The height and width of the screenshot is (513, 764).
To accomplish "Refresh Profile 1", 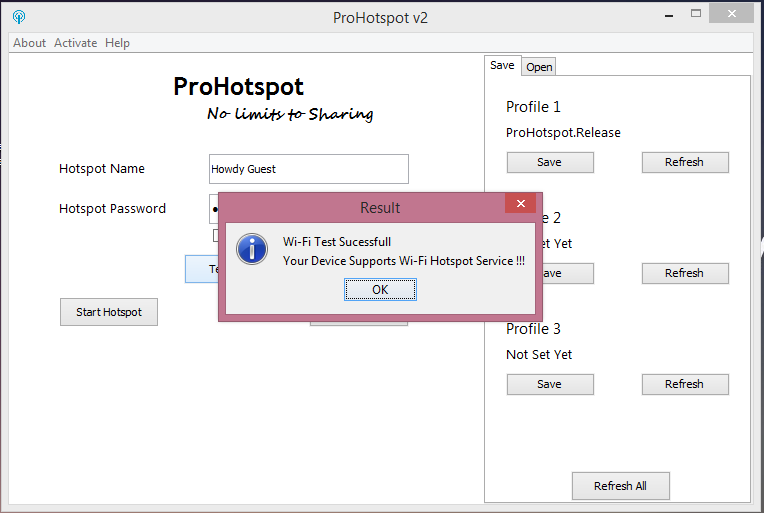I will point(685,162).
